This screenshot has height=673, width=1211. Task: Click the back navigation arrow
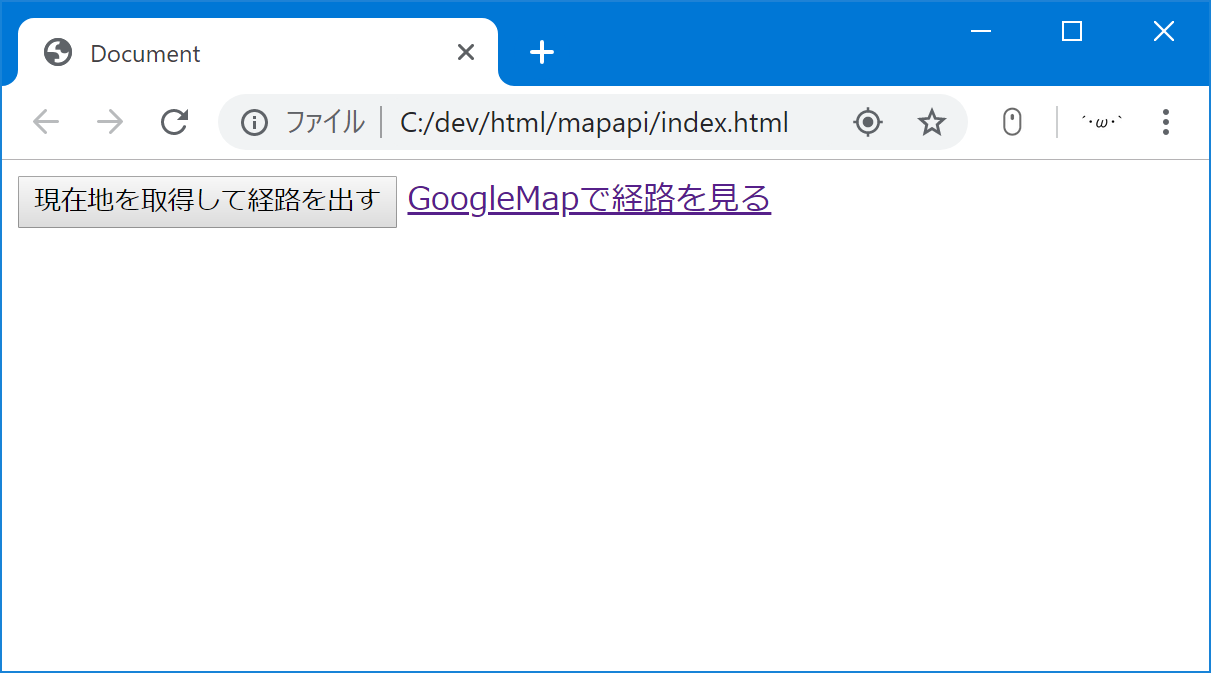click(x=45, y=121)
